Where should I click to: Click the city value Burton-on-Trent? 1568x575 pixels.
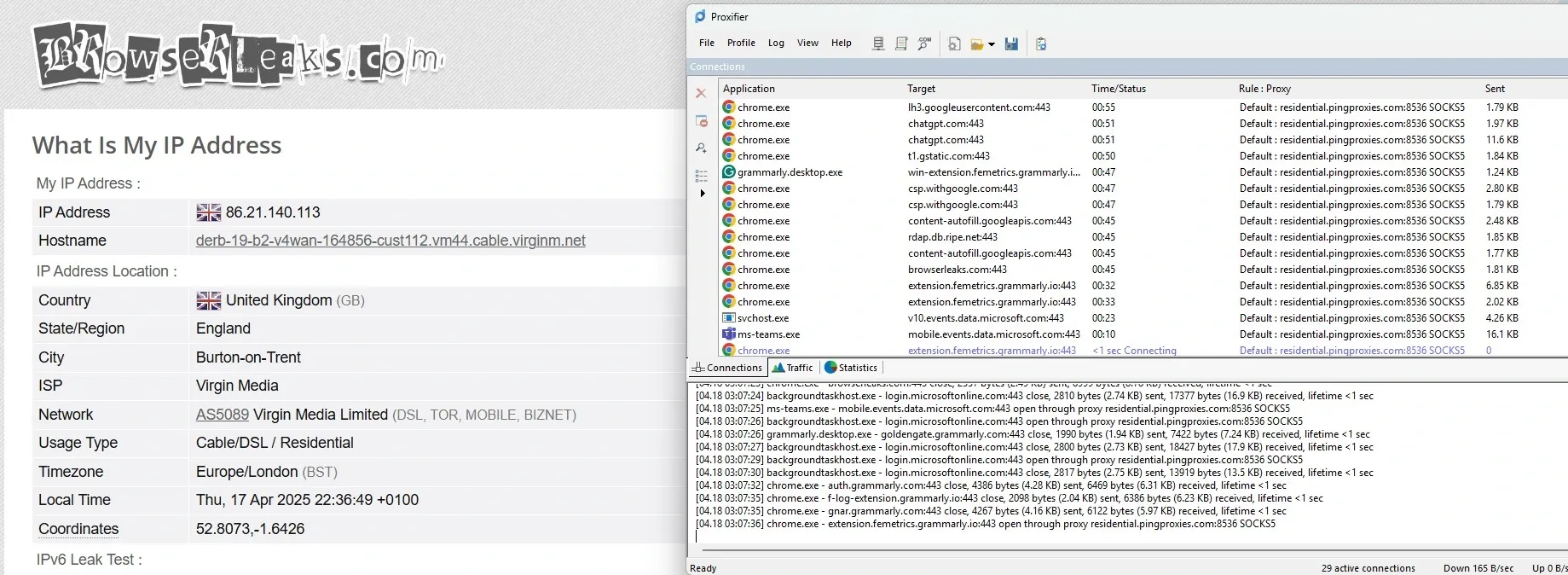click(x=248, y=357)
